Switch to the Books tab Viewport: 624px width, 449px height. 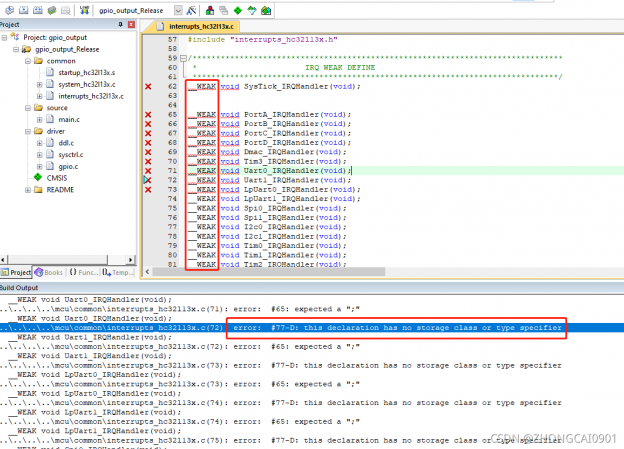coord(48,272)
